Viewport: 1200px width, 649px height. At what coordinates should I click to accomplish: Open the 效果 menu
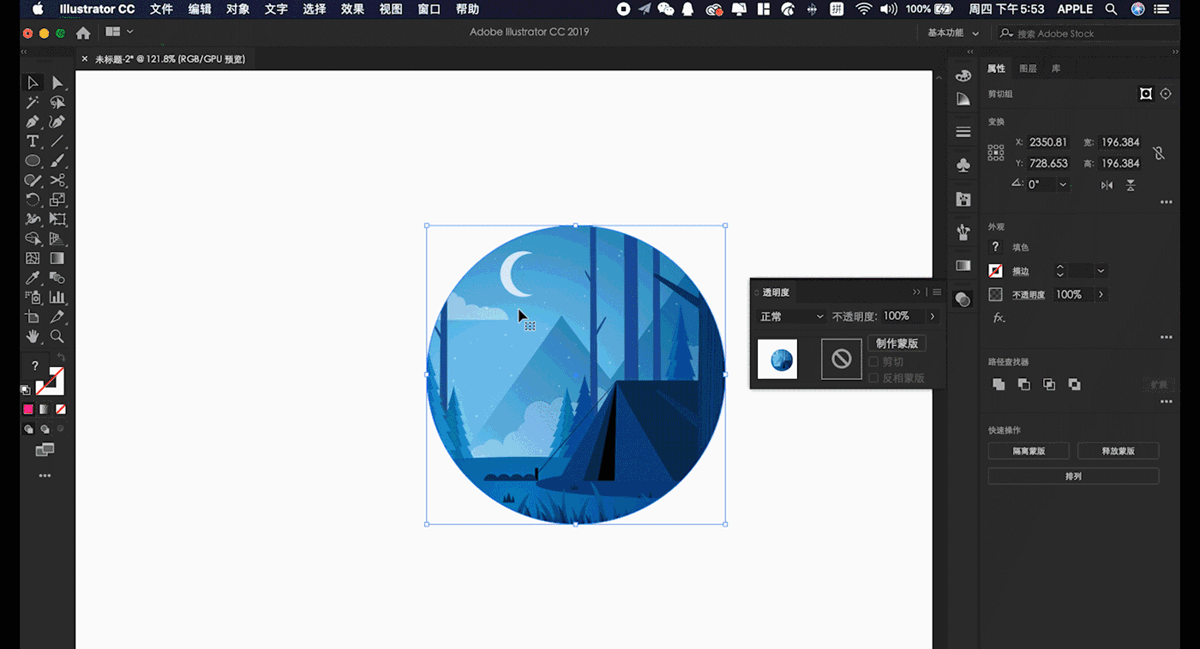tap(352, 9)
